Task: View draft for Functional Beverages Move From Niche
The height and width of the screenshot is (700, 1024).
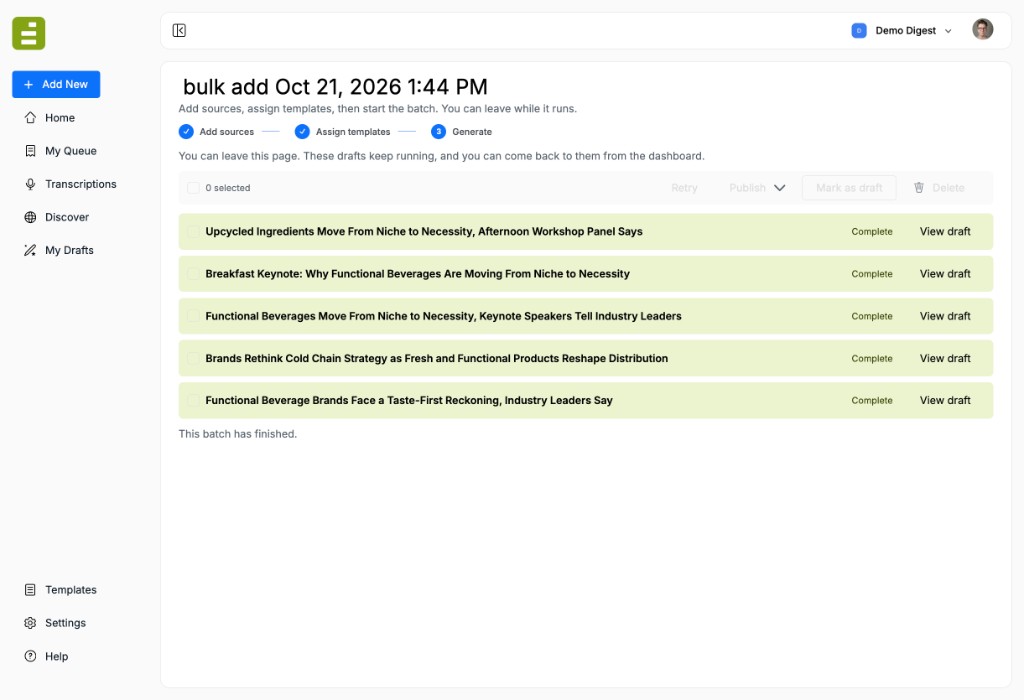Action: (945, 316)
